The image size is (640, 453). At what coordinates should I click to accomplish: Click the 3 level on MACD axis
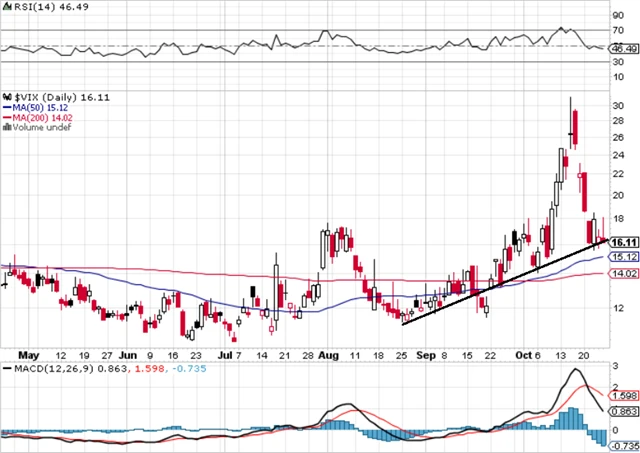[x=616, y=366]
